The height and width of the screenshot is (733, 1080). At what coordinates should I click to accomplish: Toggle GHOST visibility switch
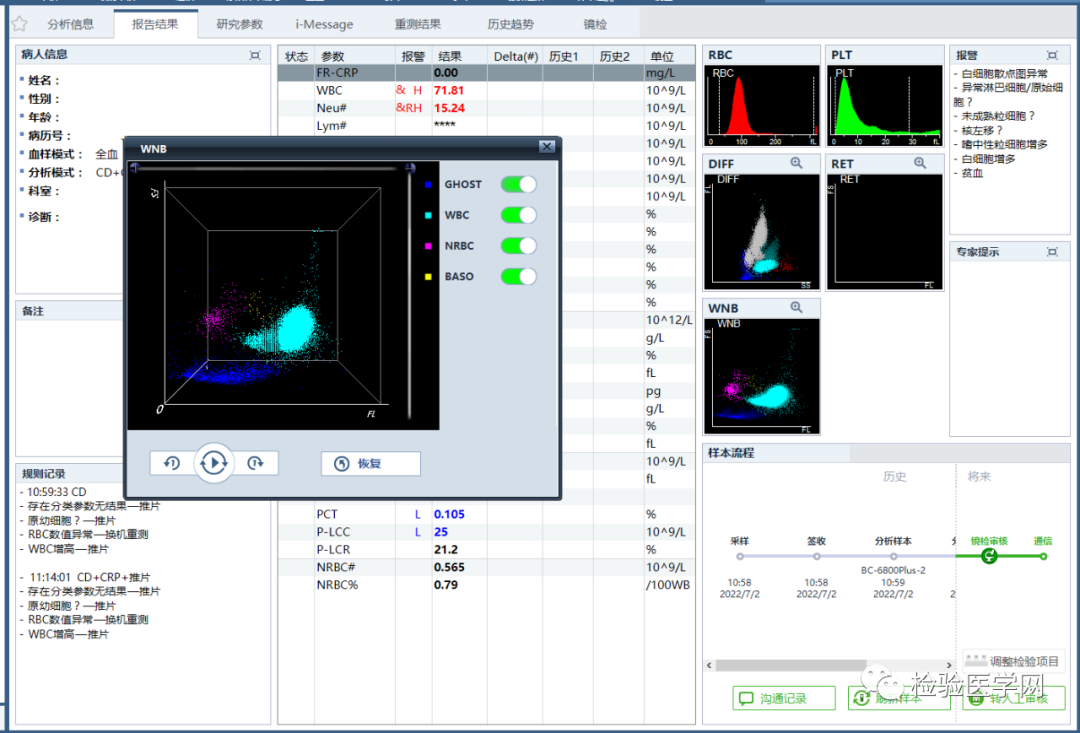tap(519, 184)
